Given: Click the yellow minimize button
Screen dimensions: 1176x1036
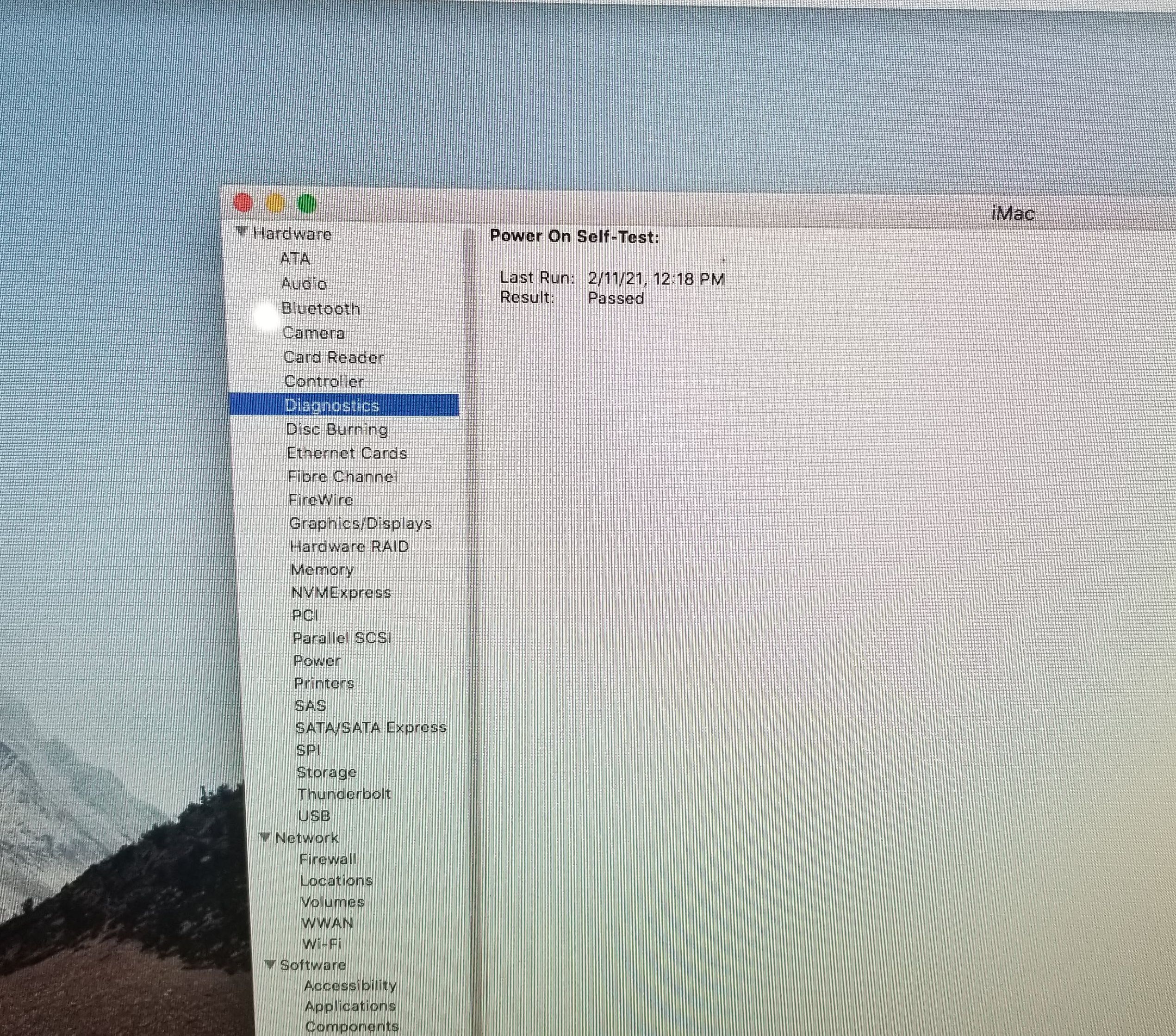Looking at the screenshot, I should 275,203.
